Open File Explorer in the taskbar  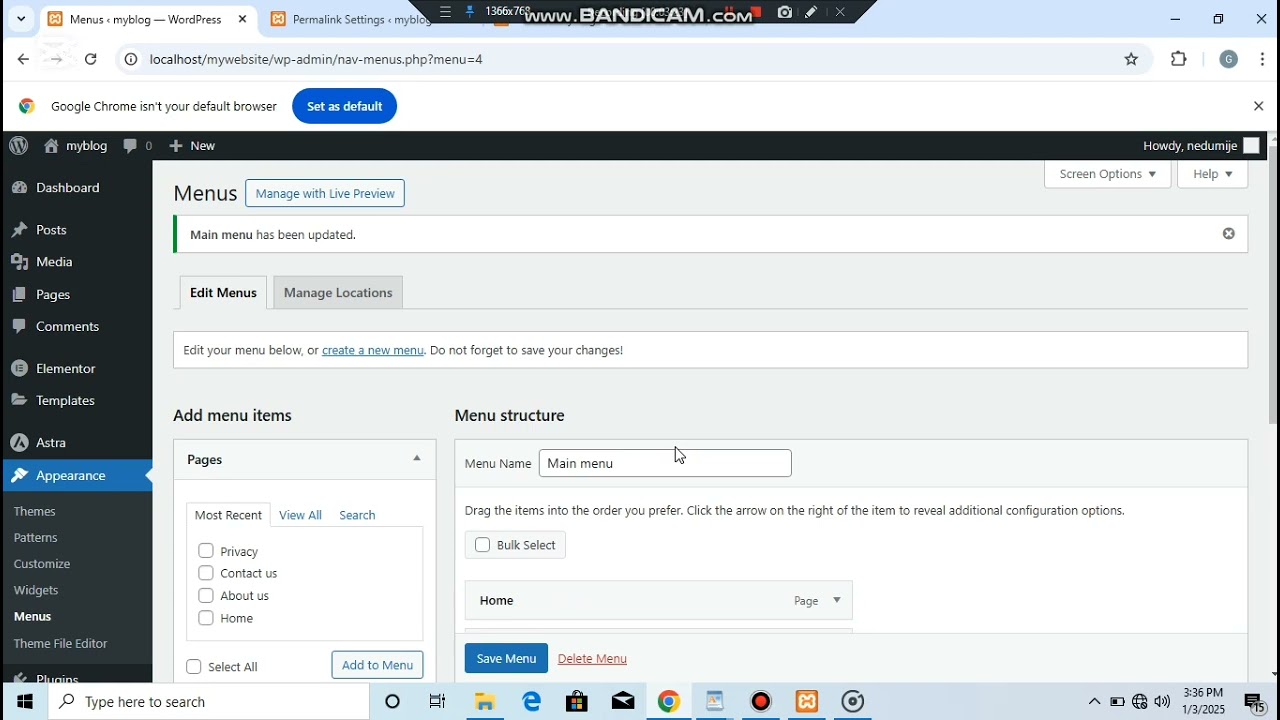click(485, 702)
